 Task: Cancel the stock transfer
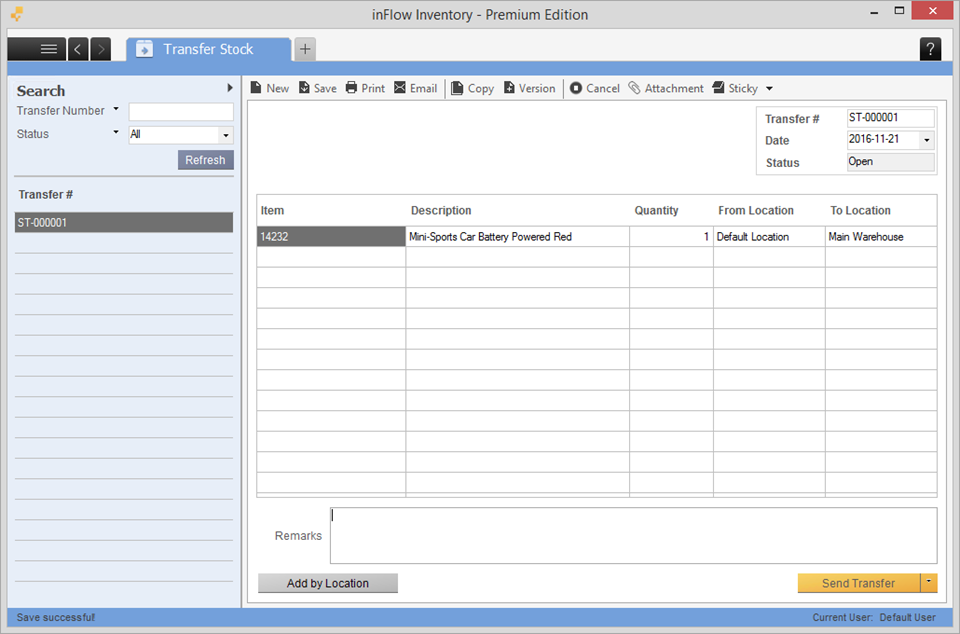coord(594,88)
